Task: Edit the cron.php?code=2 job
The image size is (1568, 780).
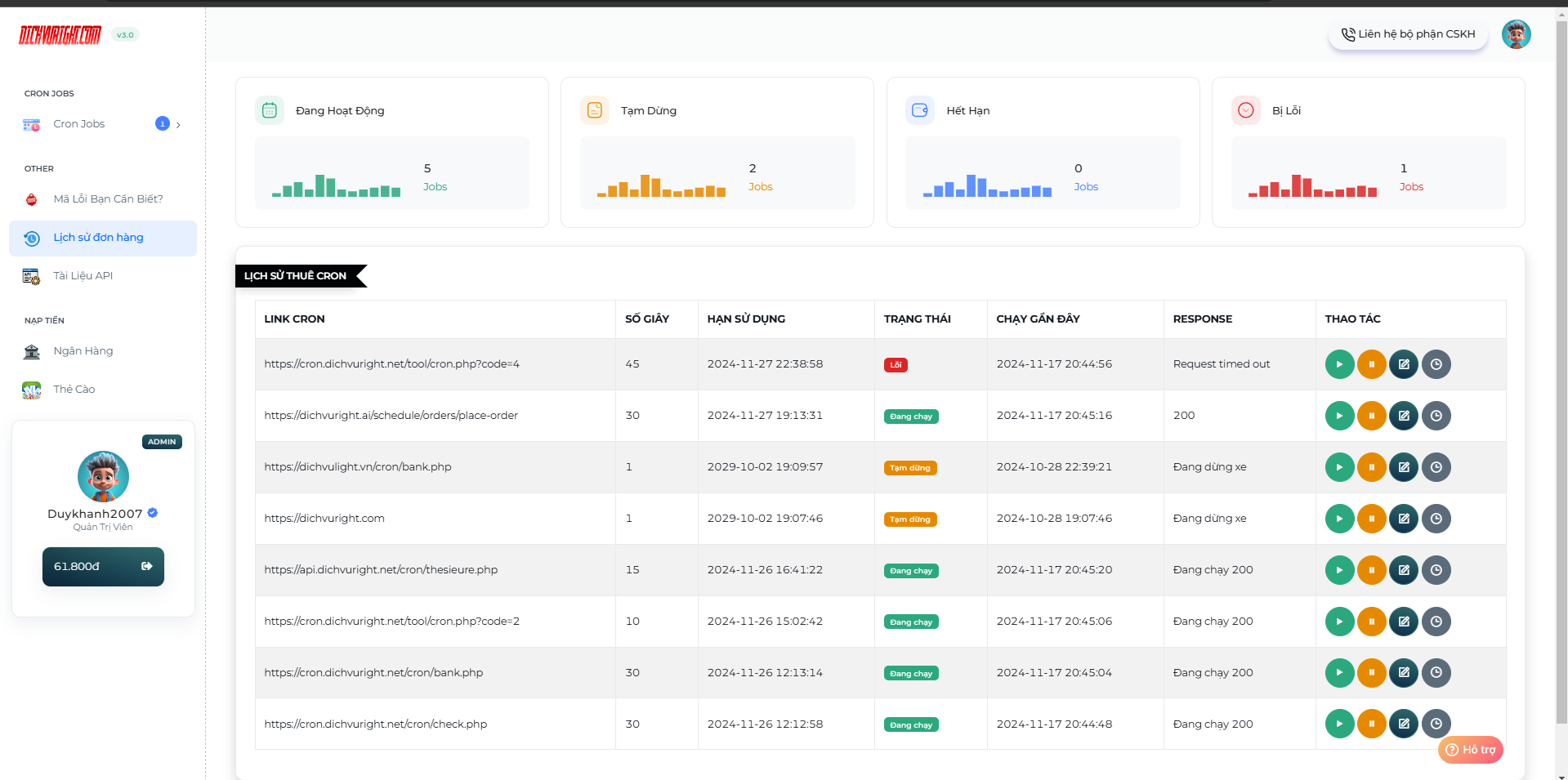Action: pos(1404,622)
